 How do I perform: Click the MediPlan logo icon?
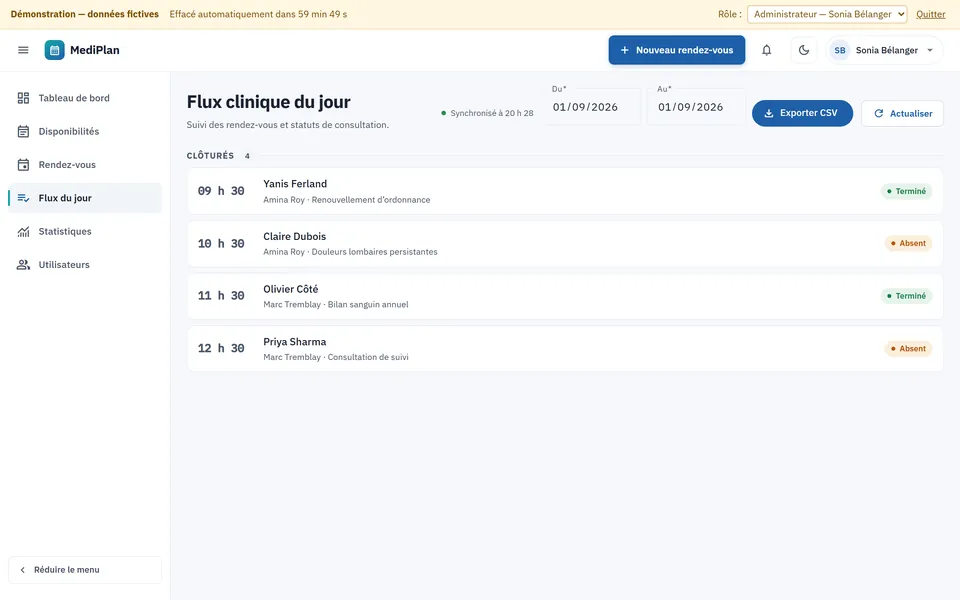point(54,50)
